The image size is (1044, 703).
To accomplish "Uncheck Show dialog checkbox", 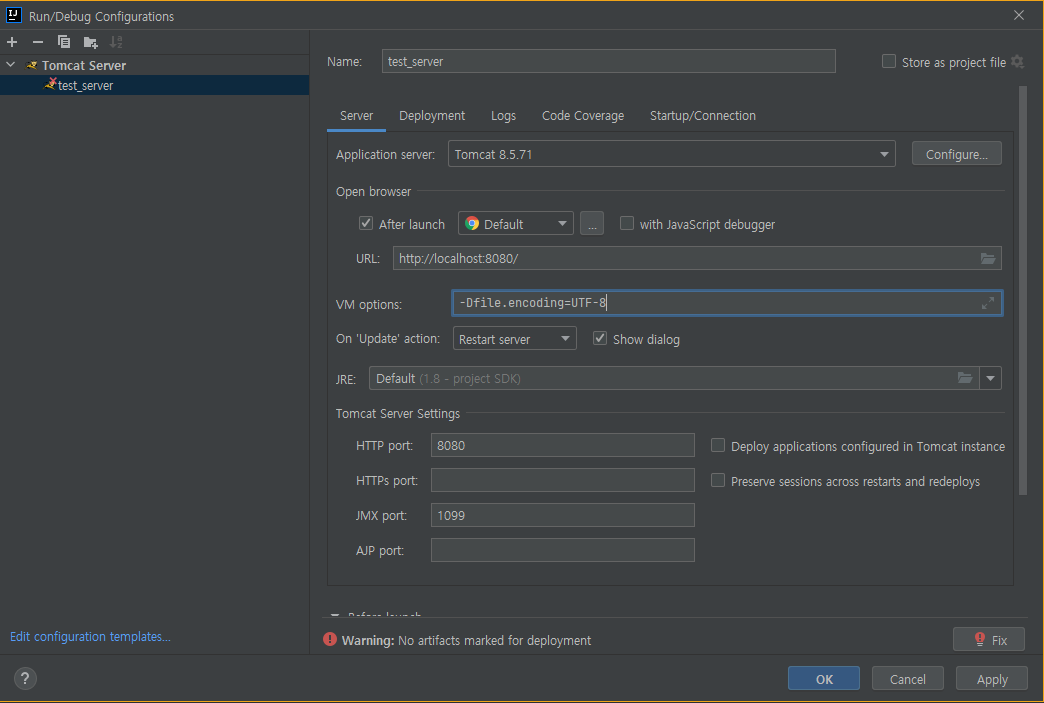I will [x=600, y=338].
